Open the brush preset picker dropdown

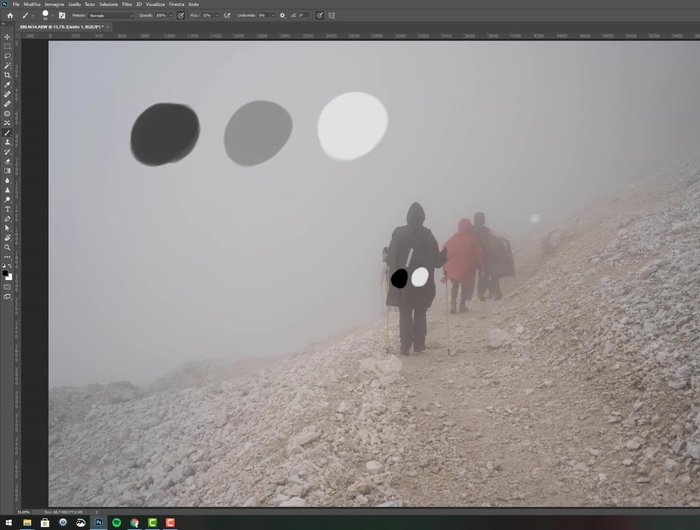[x=46, y=16]
